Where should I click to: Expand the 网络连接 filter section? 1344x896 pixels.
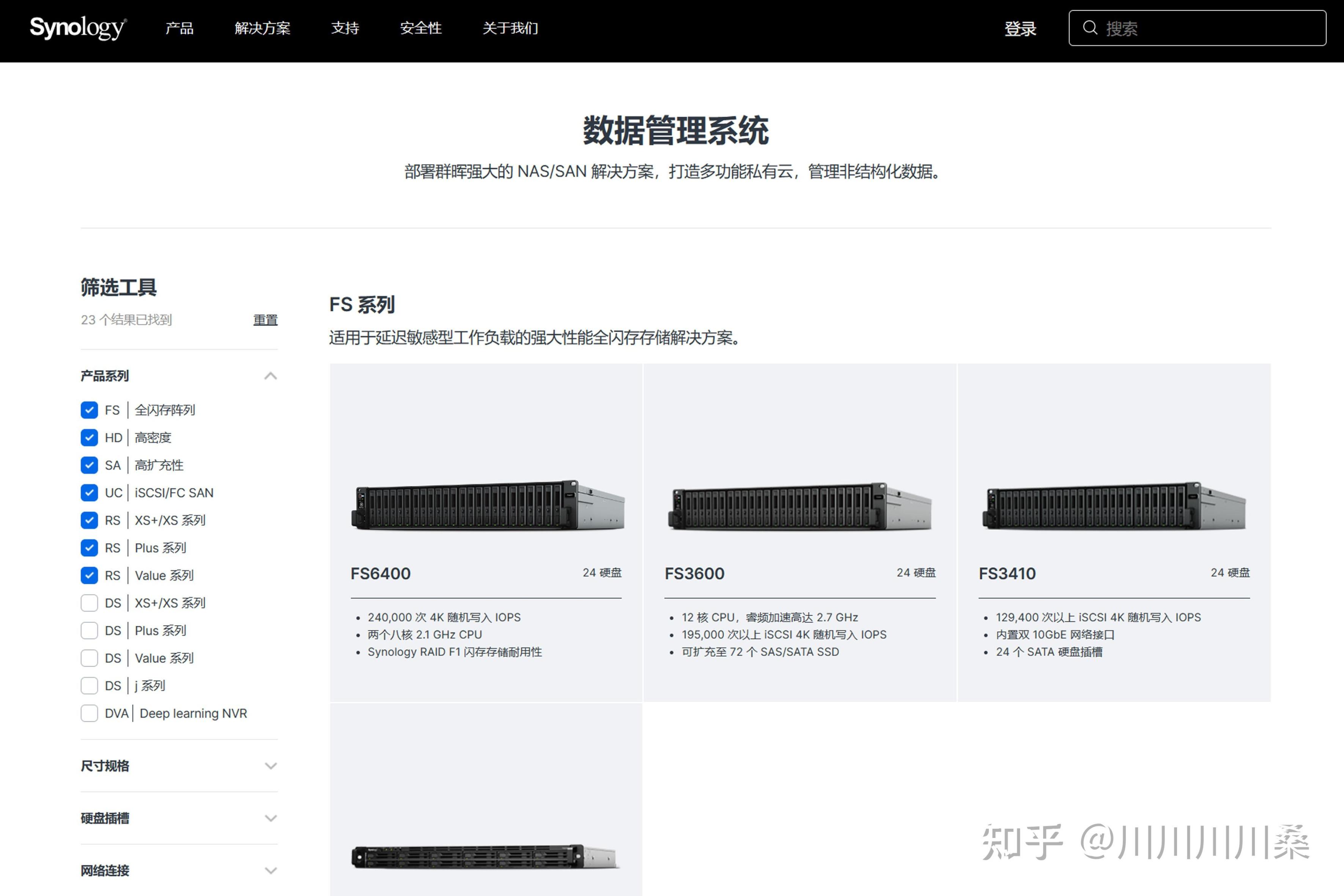pos(270,870)
